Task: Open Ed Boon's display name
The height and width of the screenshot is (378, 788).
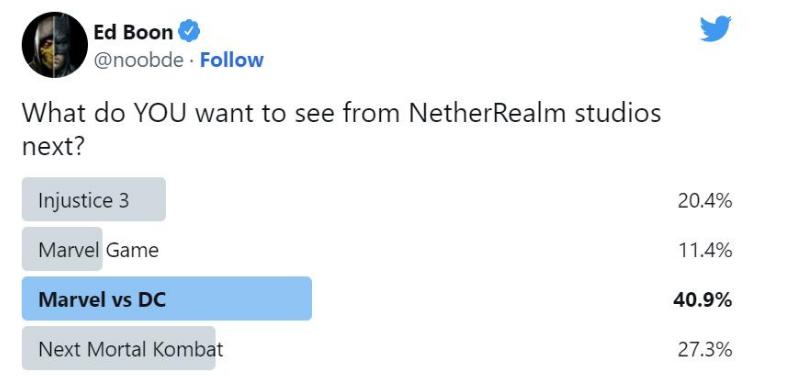Action: click(x=133, y=32)
